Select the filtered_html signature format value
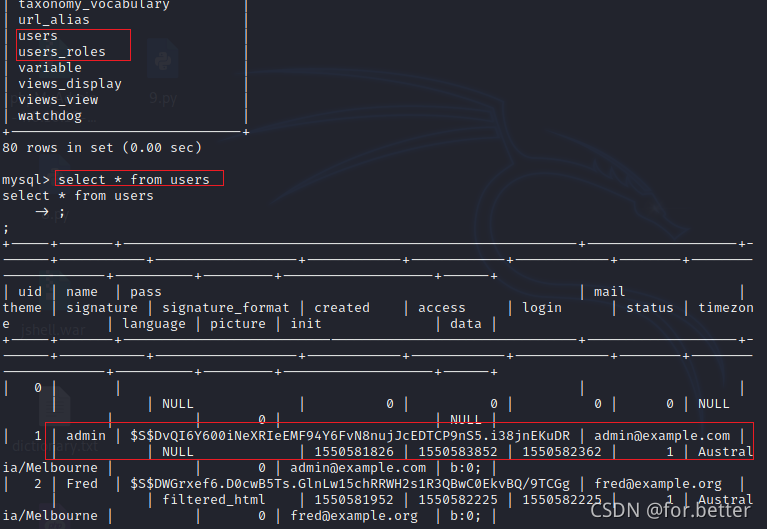 pos(214,500)
